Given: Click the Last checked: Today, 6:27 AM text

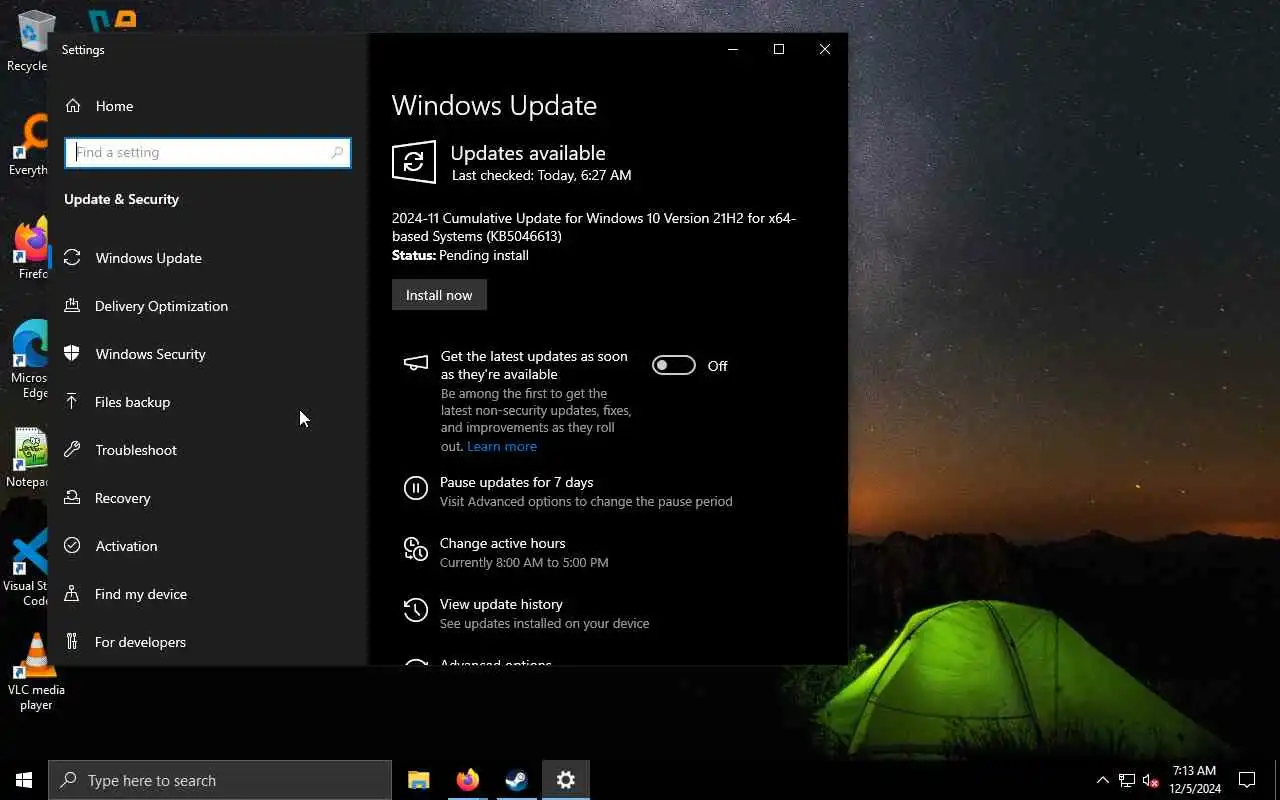Looking at the screenshot, I should click(x=541, y=175).
